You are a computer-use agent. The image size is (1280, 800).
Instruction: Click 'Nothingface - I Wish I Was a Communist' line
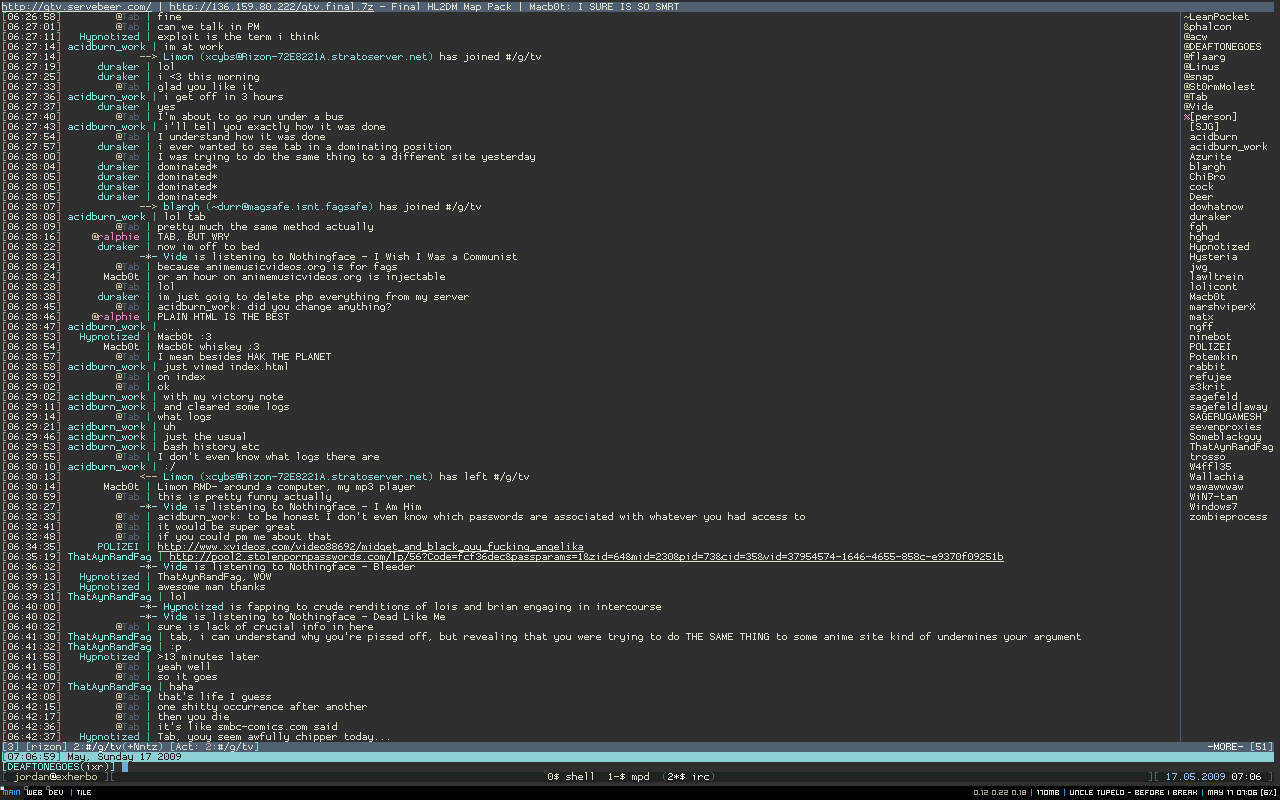(329, 256)
